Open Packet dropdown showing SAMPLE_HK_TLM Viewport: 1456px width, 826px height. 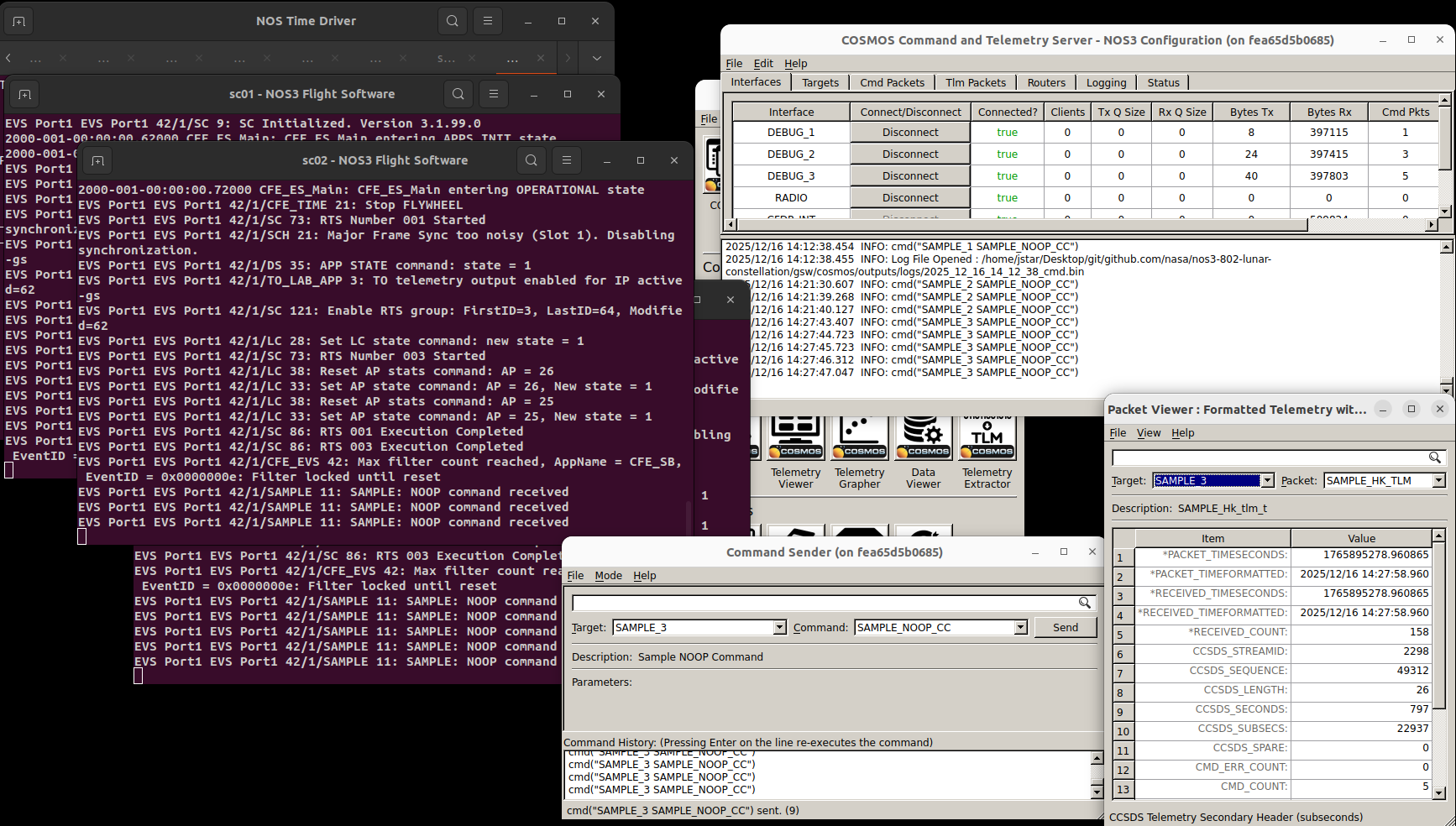click(1438, 481)
